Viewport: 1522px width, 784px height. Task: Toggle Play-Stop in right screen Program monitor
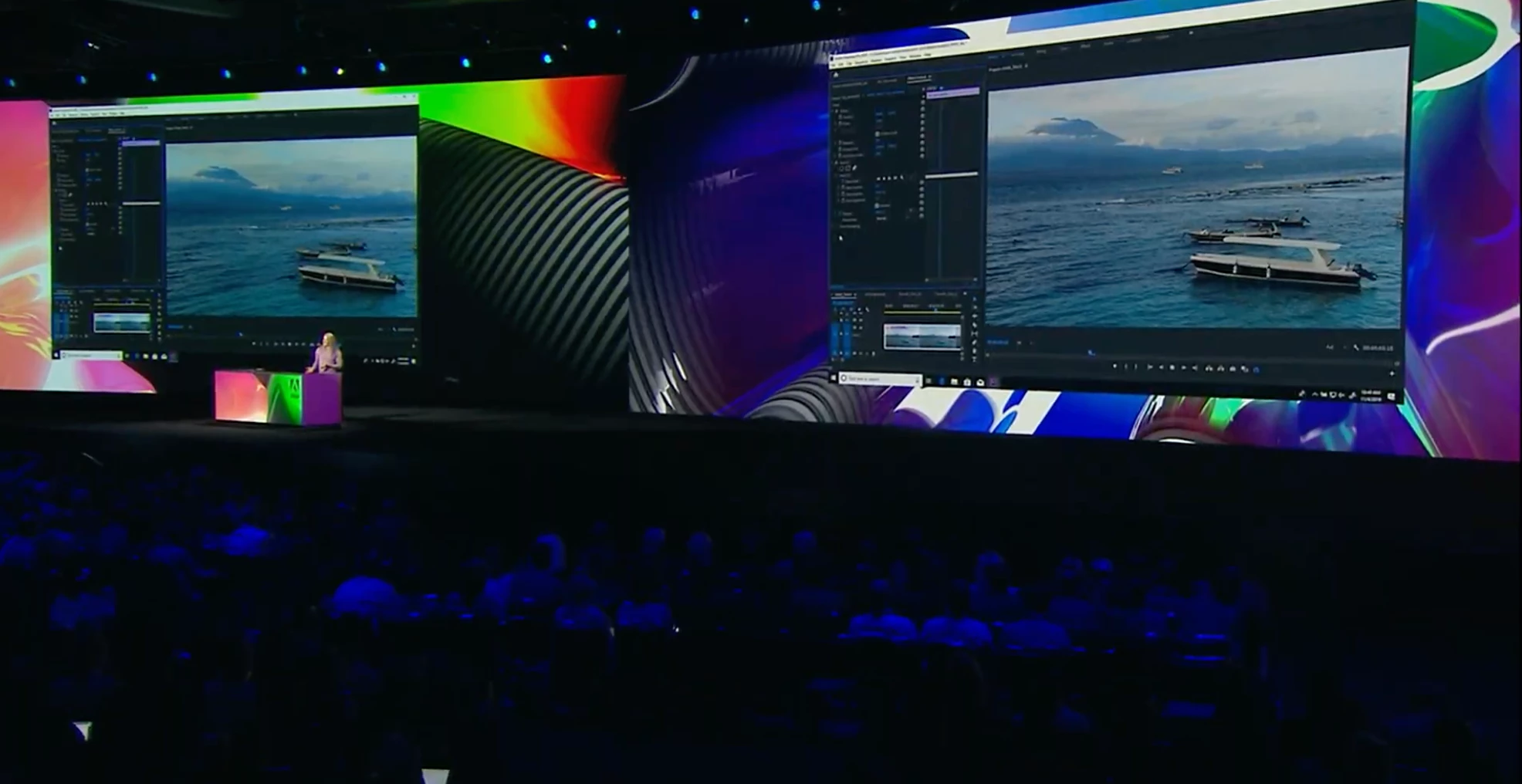pos(1172,367)
